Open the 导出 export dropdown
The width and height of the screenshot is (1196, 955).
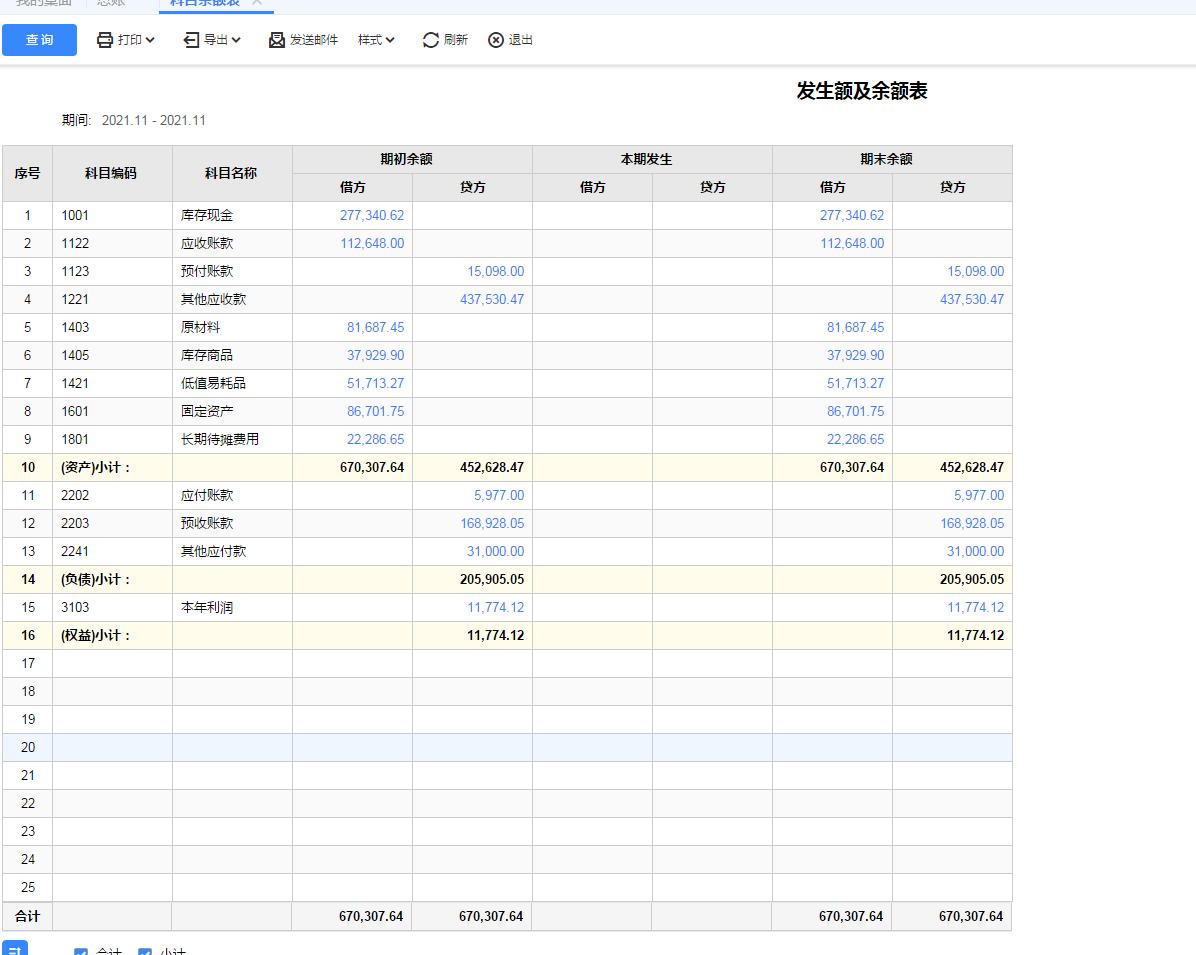[212, 40]
